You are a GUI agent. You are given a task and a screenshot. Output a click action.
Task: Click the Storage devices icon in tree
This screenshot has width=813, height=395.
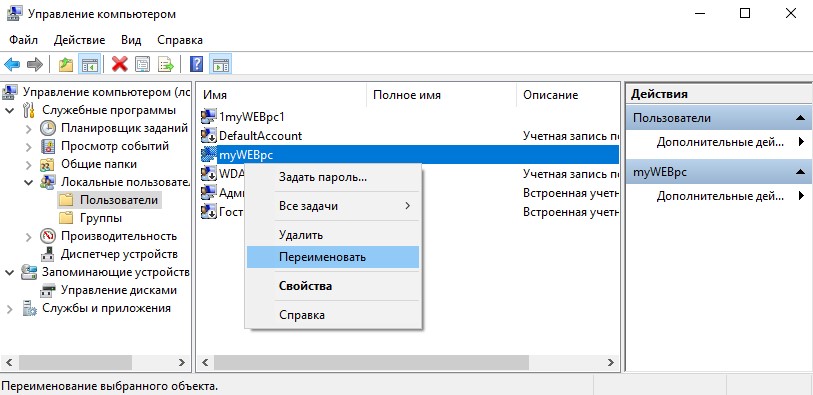coord(29,272)
